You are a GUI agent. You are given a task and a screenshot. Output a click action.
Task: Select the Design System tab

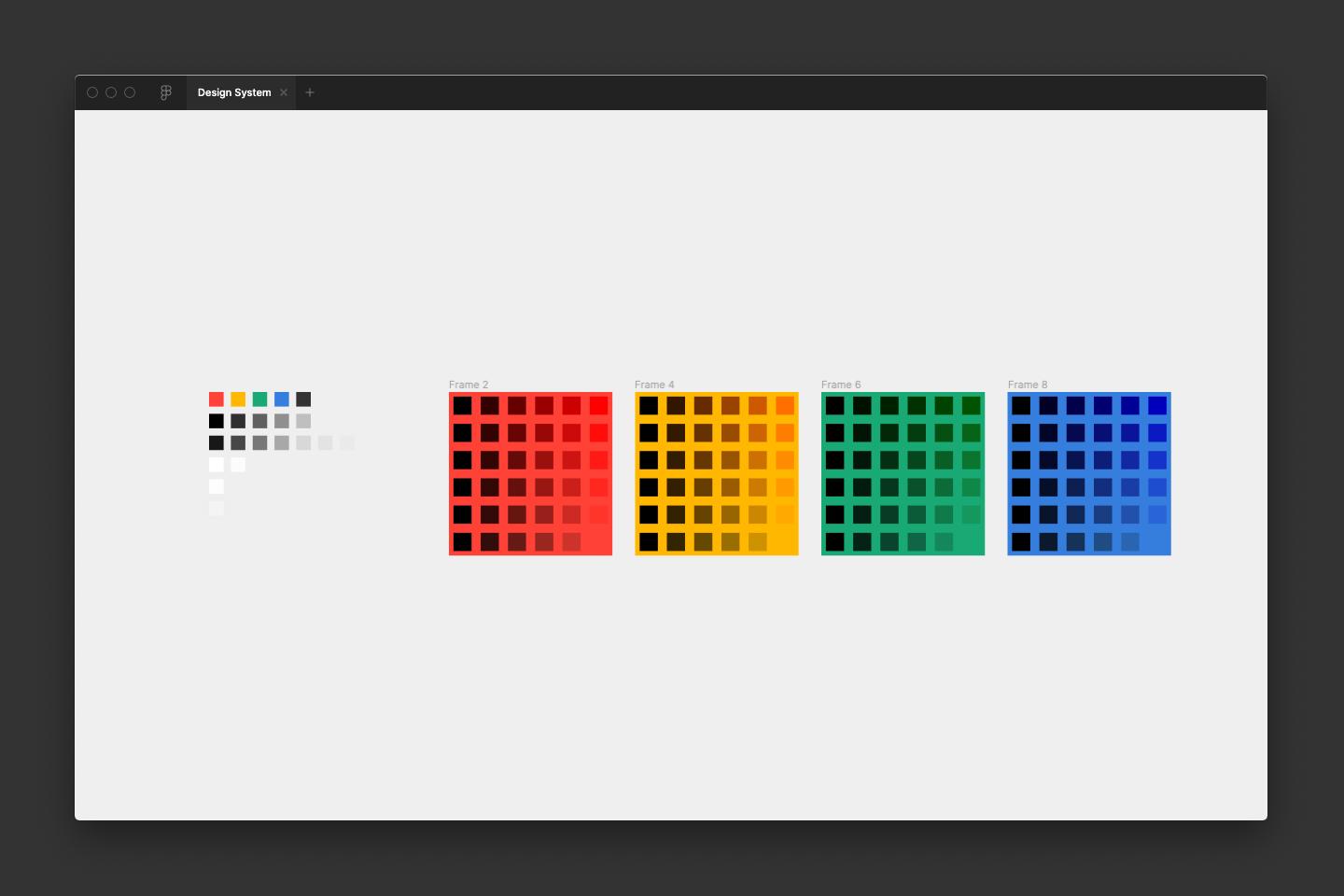click(x=233, y=92)
